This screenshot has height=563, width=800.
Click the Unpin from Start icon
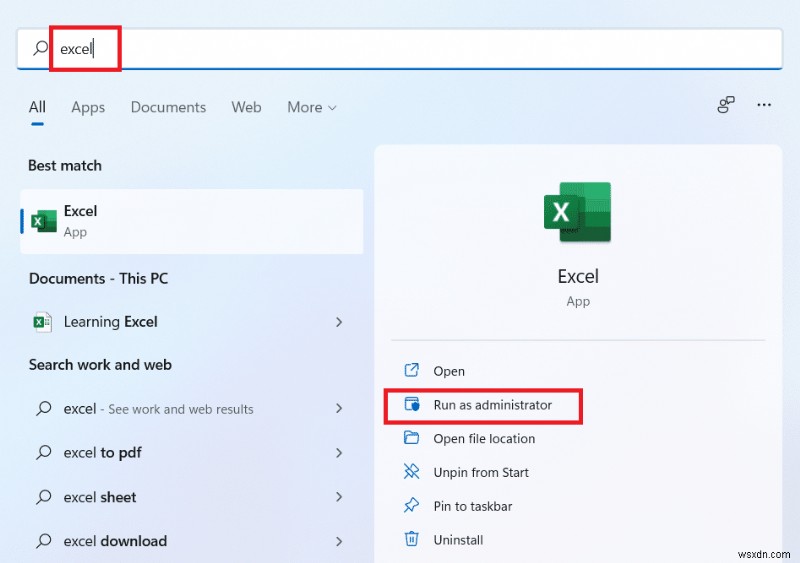411,472
